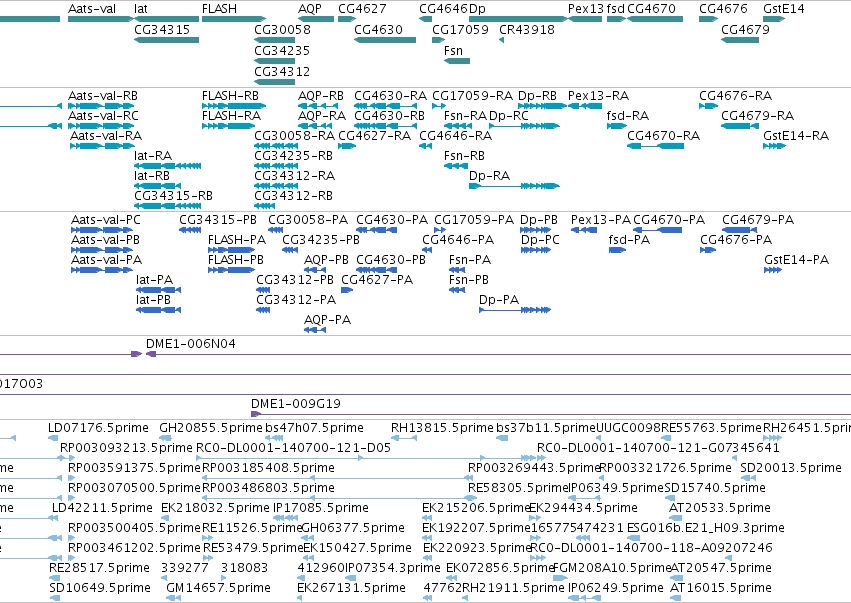Select the CG4679 gene label
Viewport: 851px width, 603px height.
click(x=745, y=29)
